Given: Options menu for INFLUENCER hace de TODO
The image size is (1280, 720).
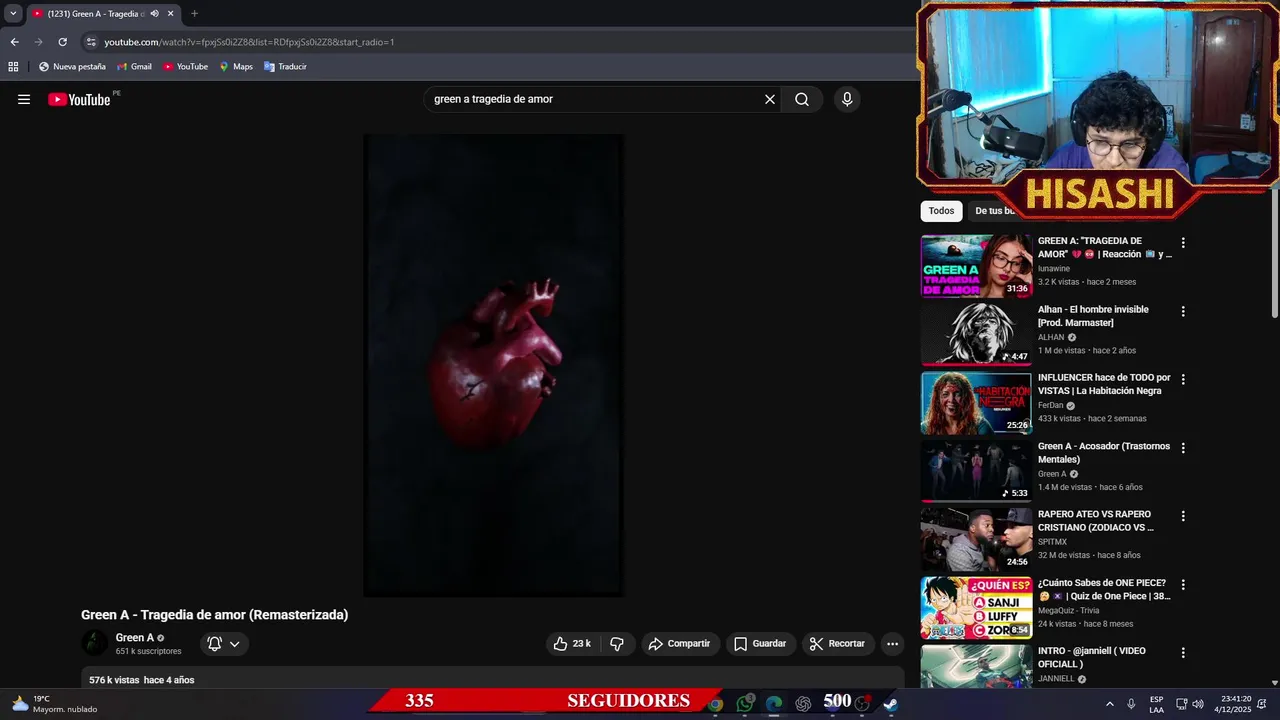Looking at the screenshot, I should [1183, 380].
